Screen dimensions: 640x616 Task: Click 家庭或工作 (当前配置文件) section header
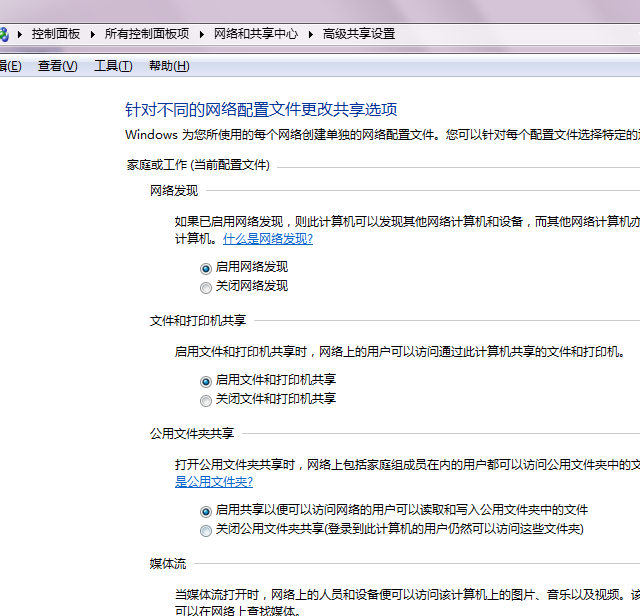(x=198, y=165)
